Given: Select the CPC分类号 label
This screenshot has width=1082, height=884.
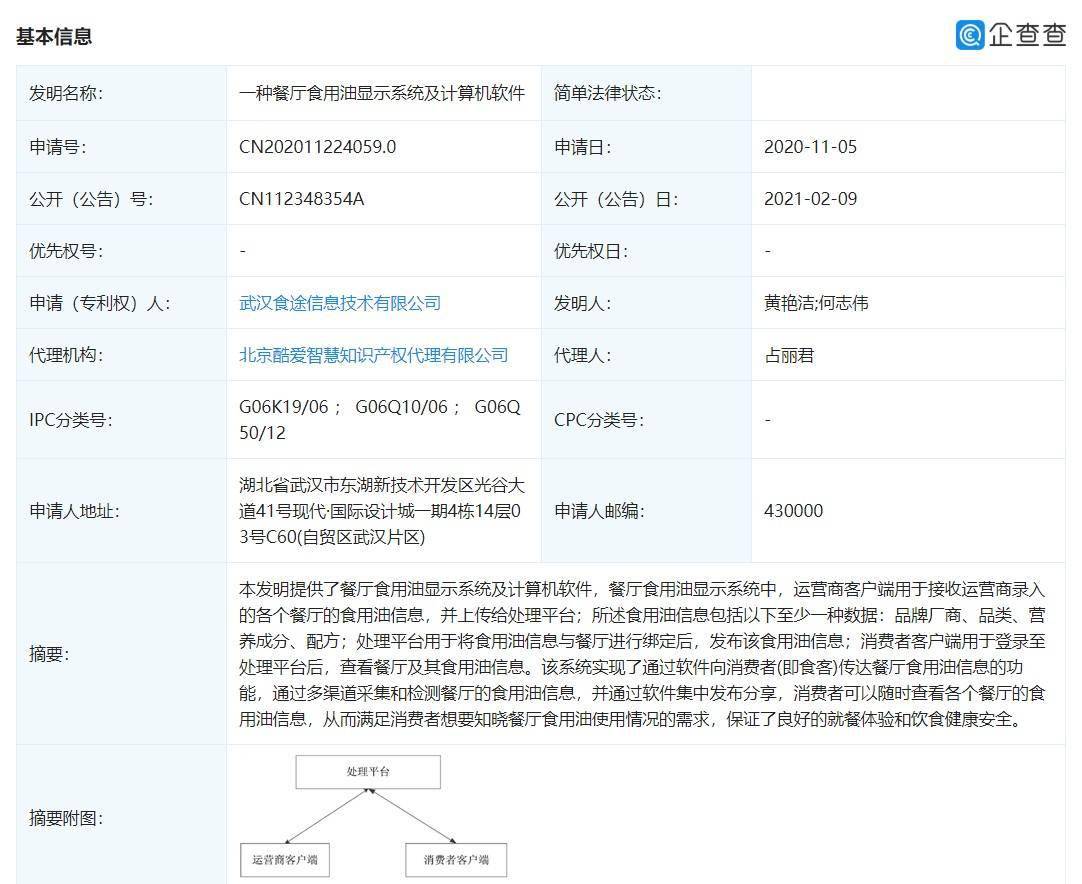Looking at the screenshot, I should (599, 420).
